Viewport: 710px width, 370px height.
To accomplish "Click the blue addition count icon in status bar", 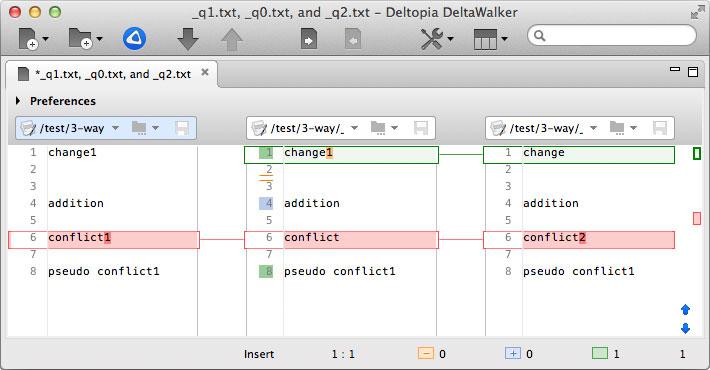I will (513, 353).
